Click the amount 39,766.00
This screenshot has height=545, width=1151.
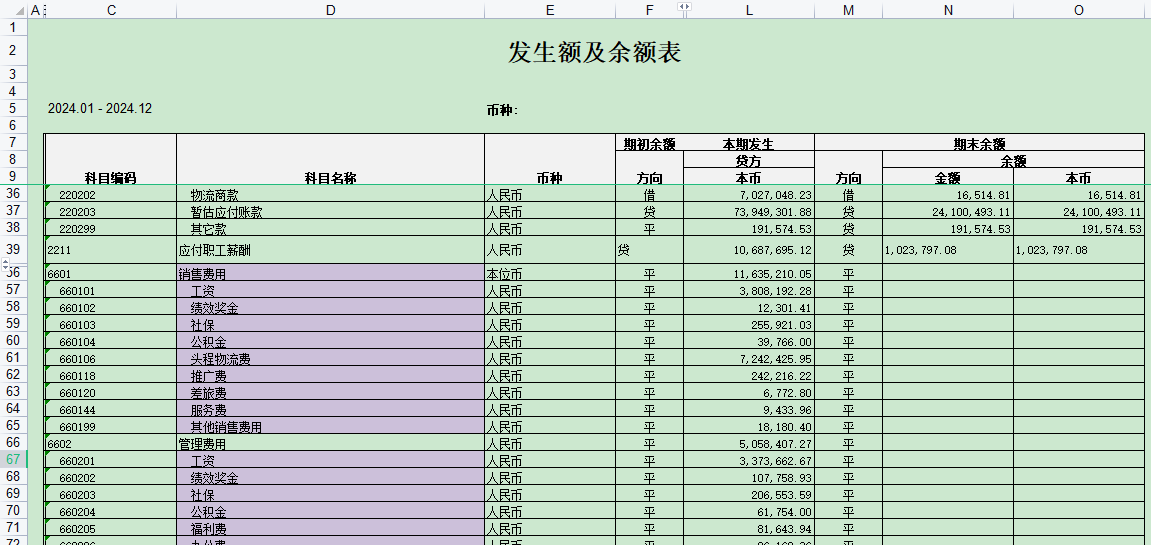tap(787, 342)
